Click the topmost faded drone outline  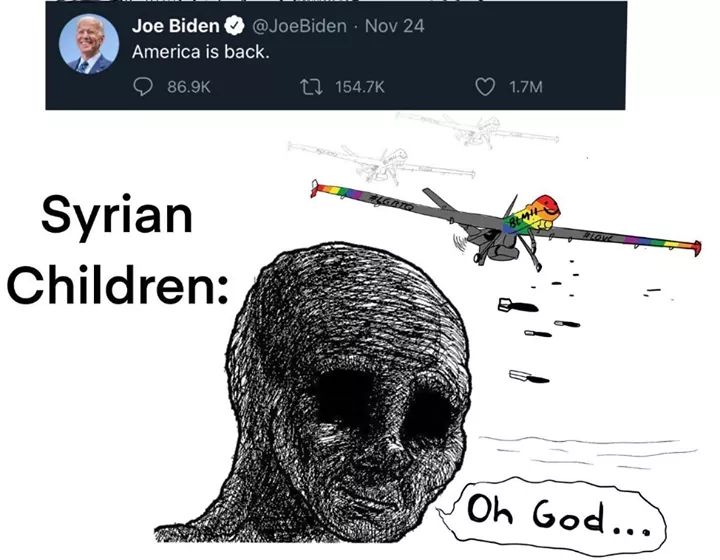478,129
